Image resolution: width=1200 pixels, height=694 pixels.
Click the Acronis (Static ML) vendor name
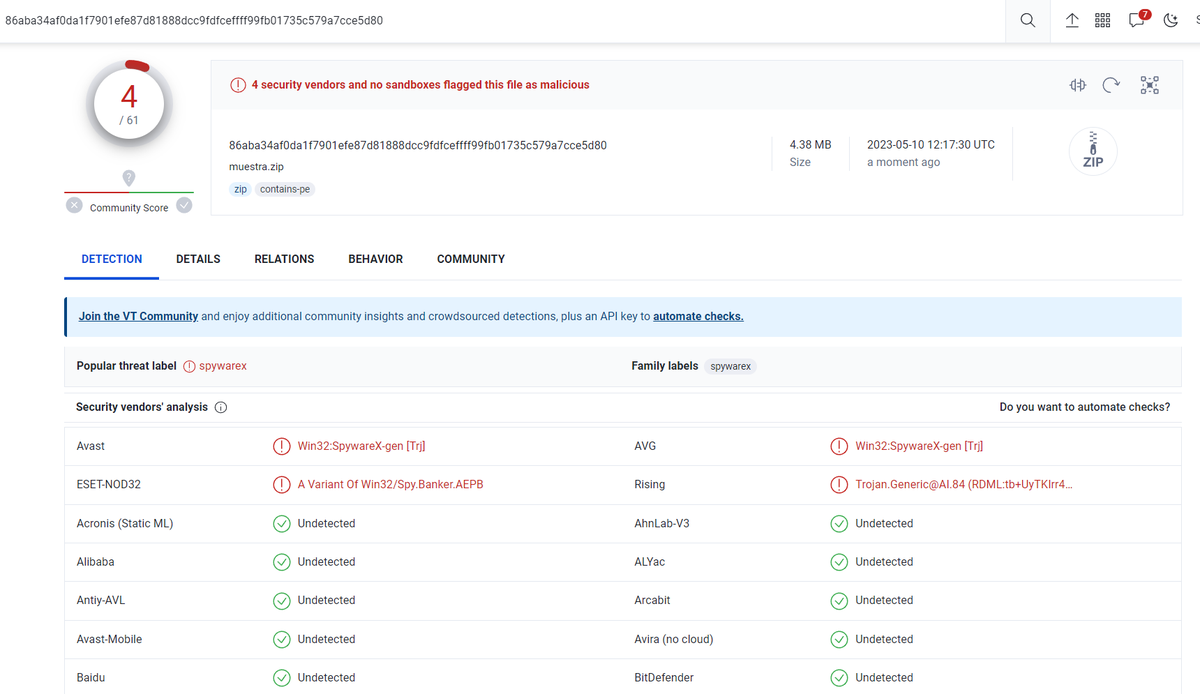(x=125, y=523)
